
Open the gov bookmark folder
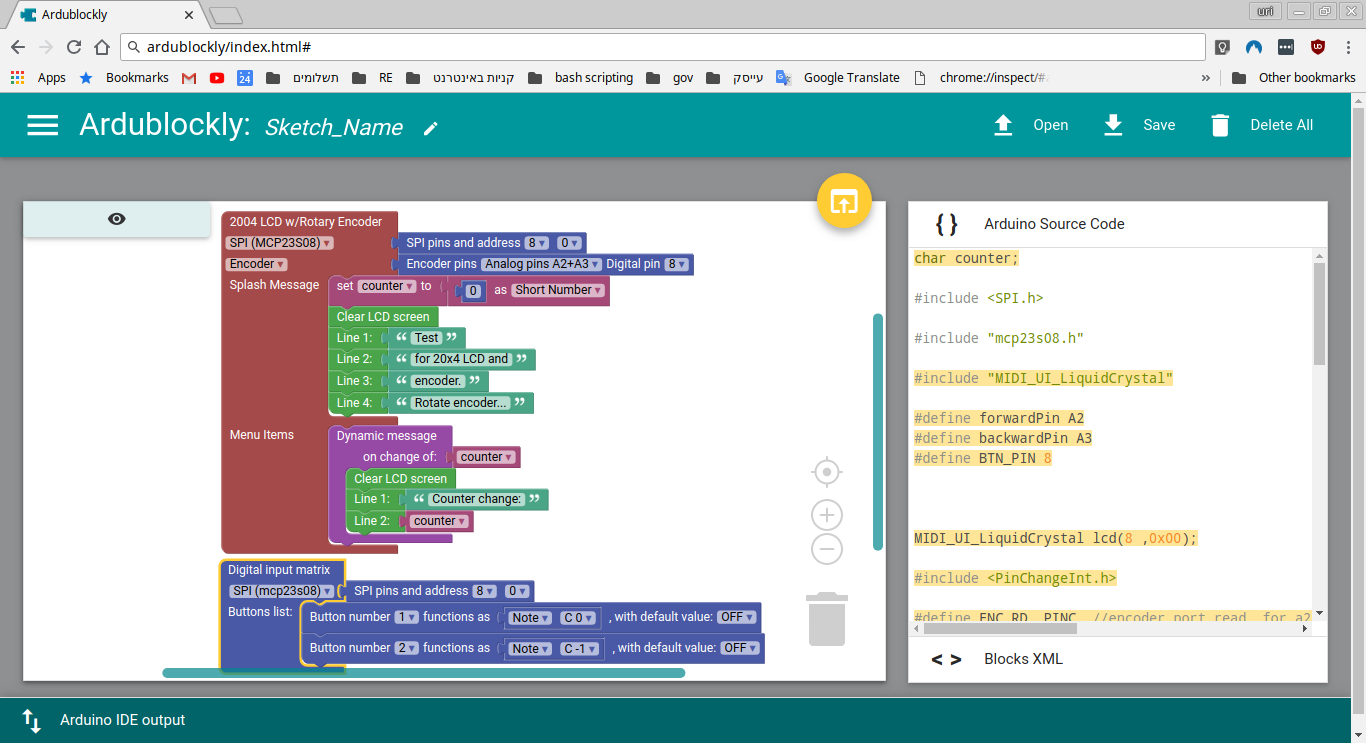670,78
